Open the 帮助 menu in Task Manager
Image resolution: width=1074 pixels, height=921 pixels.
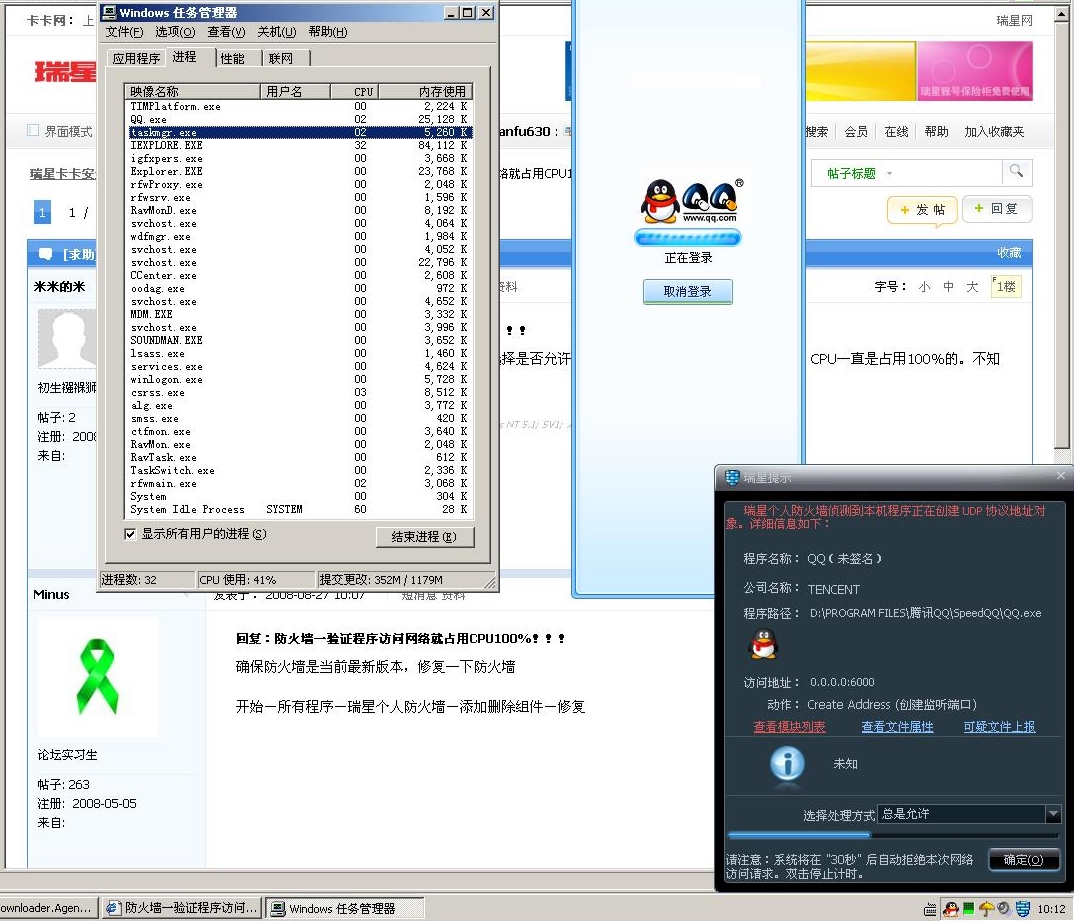[x=327, y=31]
